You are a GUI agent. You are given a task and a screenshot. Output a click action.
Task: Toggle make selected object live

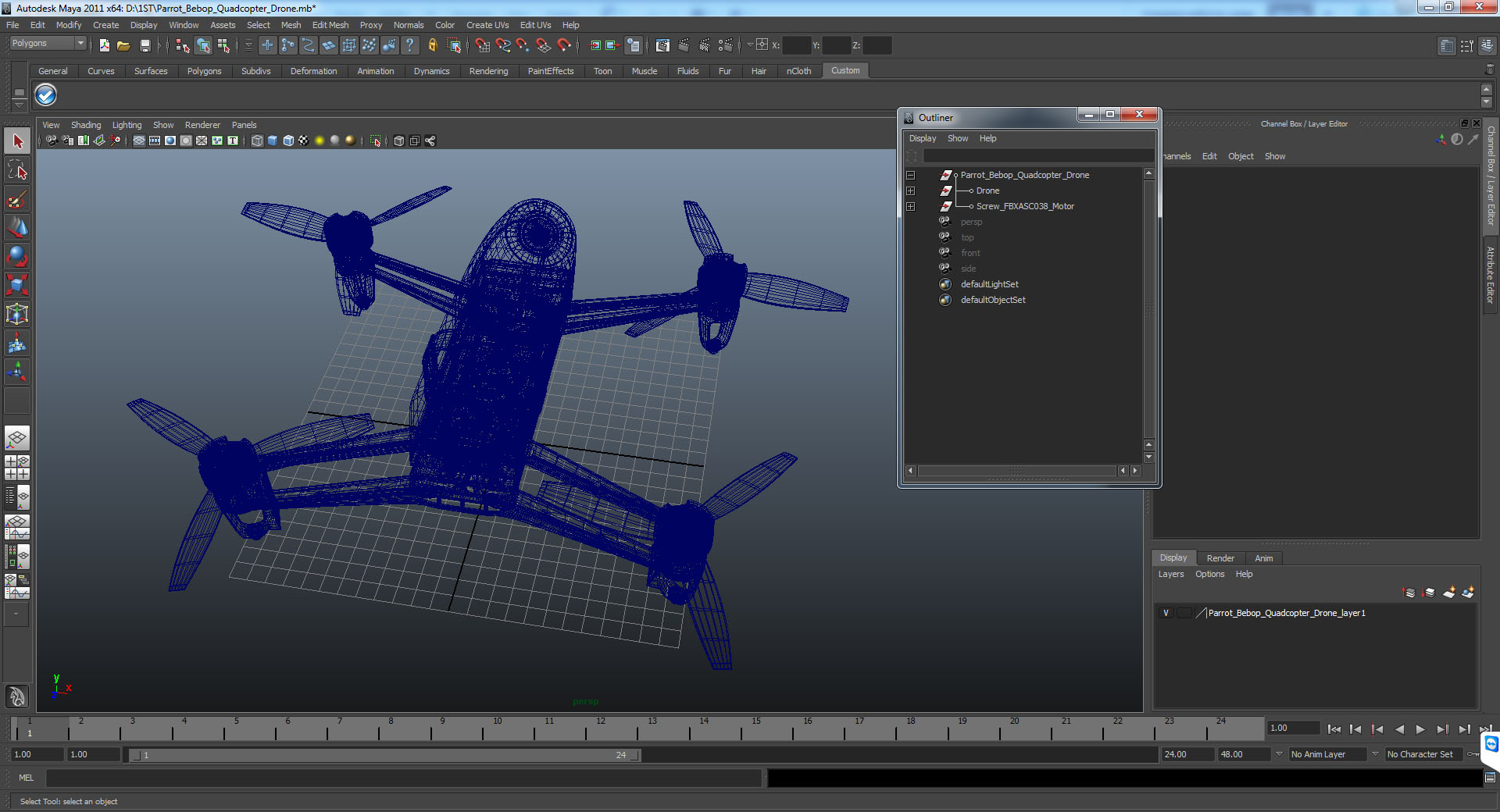point(564,45)
